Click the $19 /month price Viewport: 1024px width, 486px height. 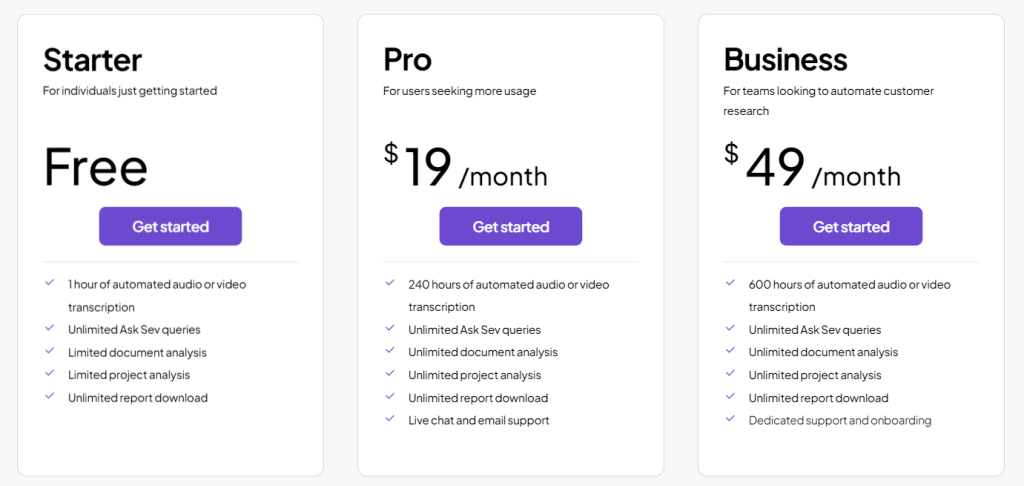[x=466, y=168]
